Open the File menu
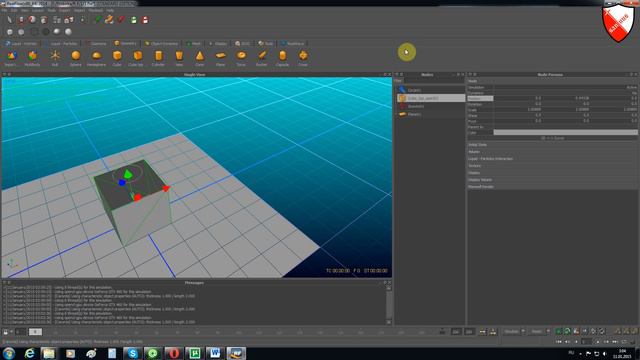The image size is (640, 360). point(4,10)
